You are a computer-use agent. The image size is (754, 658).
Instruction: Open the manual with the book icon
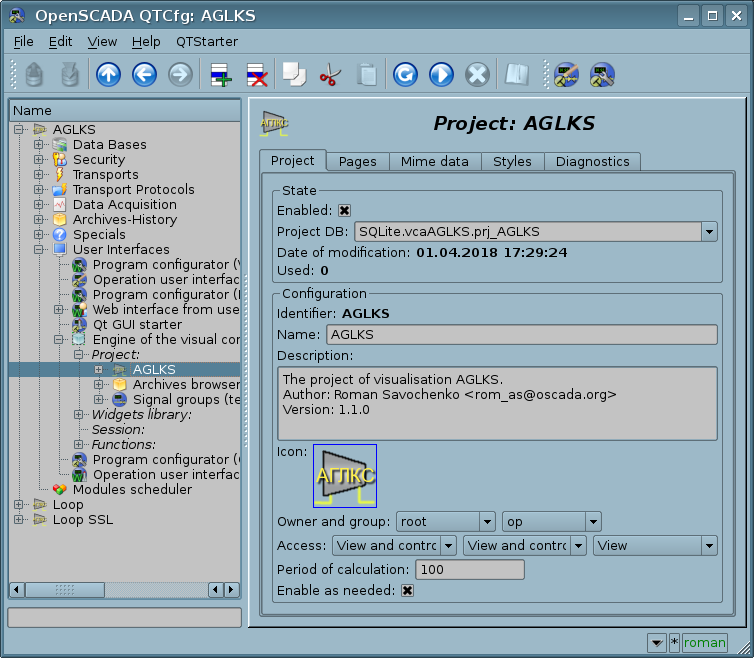[517, 75]
